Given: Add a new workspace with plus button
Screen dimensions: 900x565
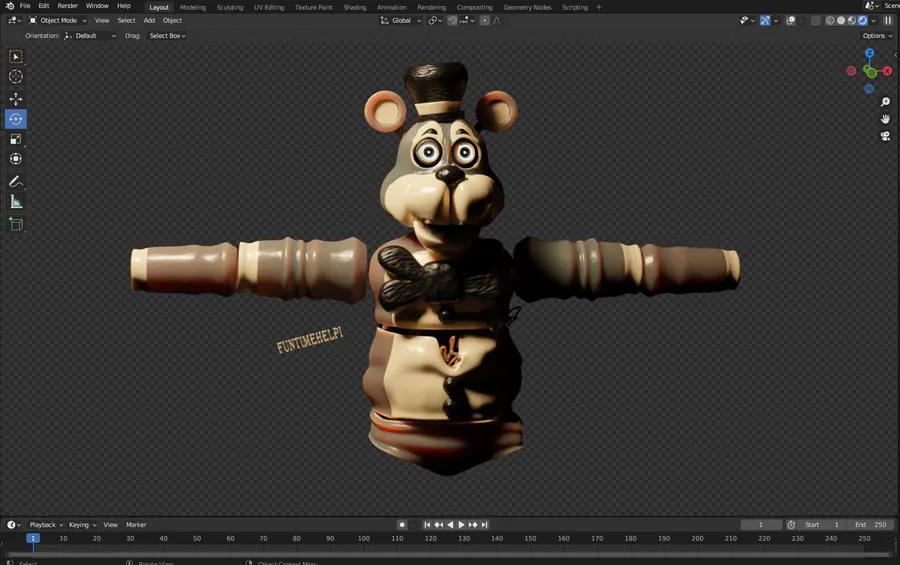Looking at the screenshot, I should 599,7.
